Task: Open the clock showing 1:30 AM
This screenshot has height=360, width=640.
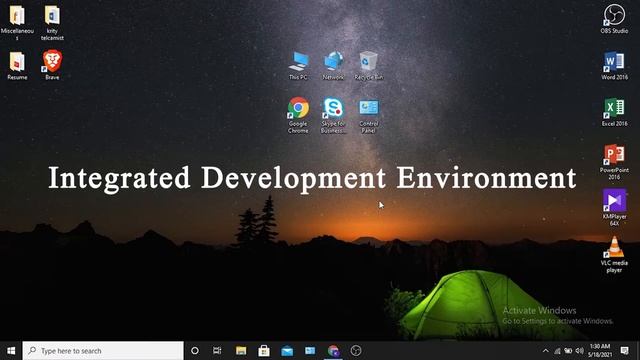Action: pos(600,351)
